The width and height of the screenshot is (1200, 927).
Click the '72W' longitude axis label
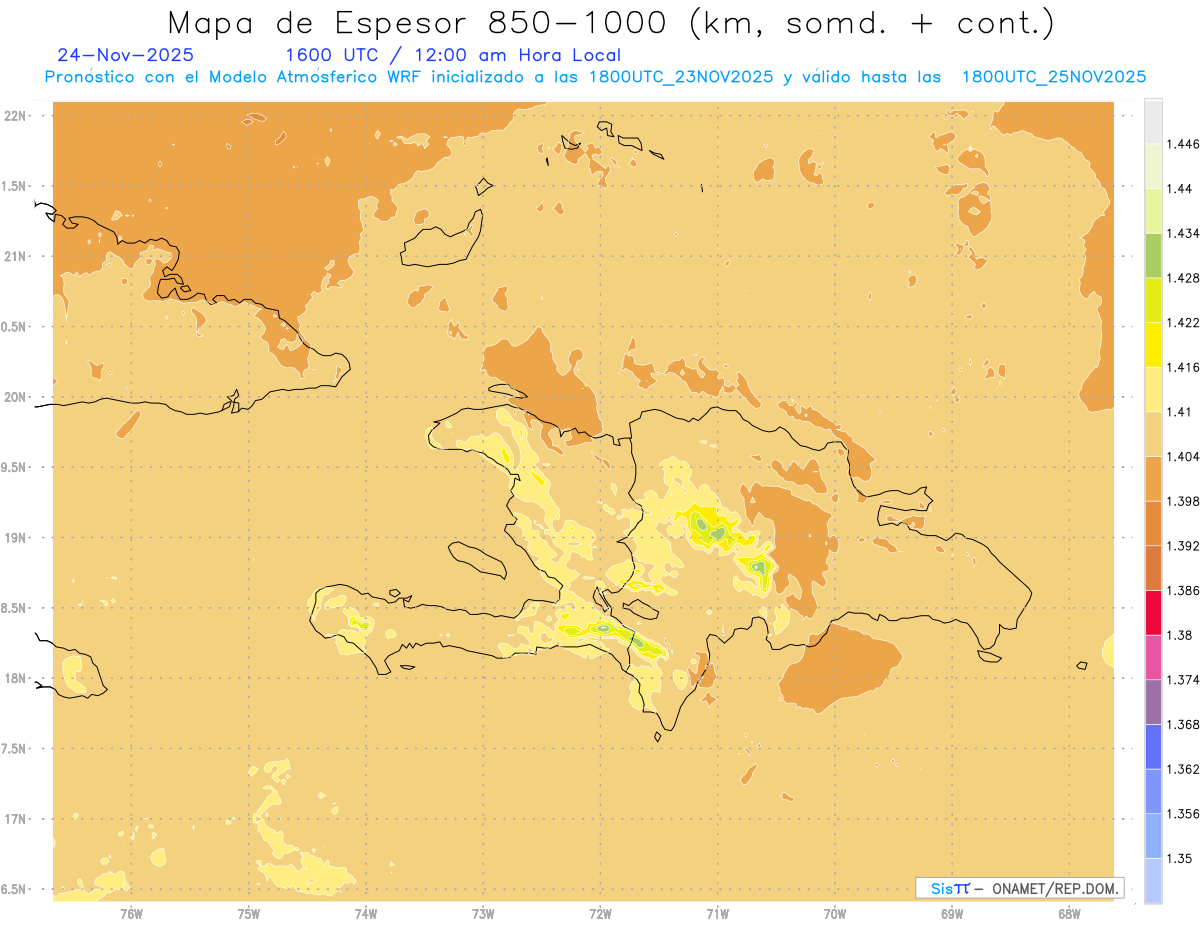point(600,914)
